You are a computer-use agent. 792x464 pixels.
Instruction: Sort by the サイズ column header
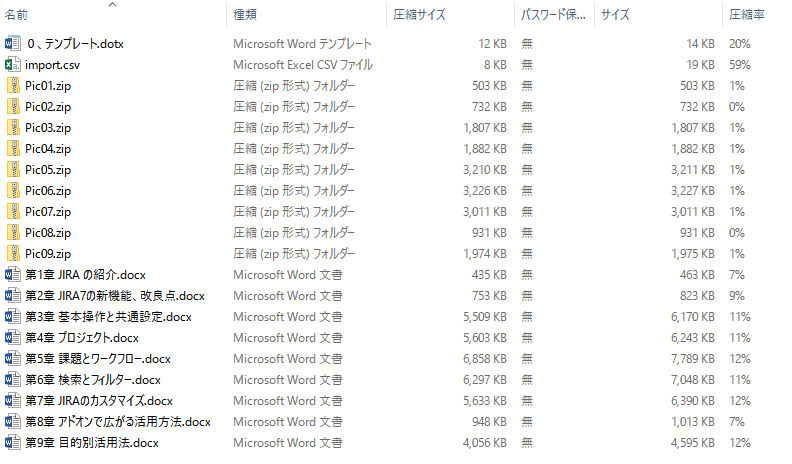pyautogui.click(x=615, y=15)
